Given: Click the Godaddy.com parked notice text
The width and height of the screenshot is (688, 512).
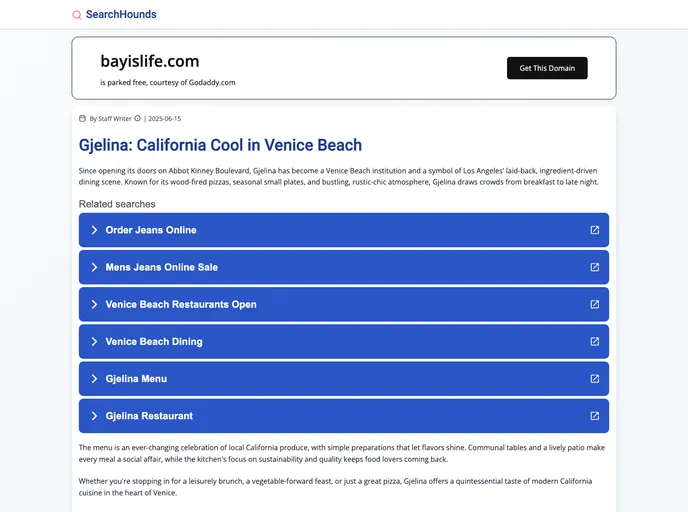Looking at the screenshot, I should click(x=168, y=82).
